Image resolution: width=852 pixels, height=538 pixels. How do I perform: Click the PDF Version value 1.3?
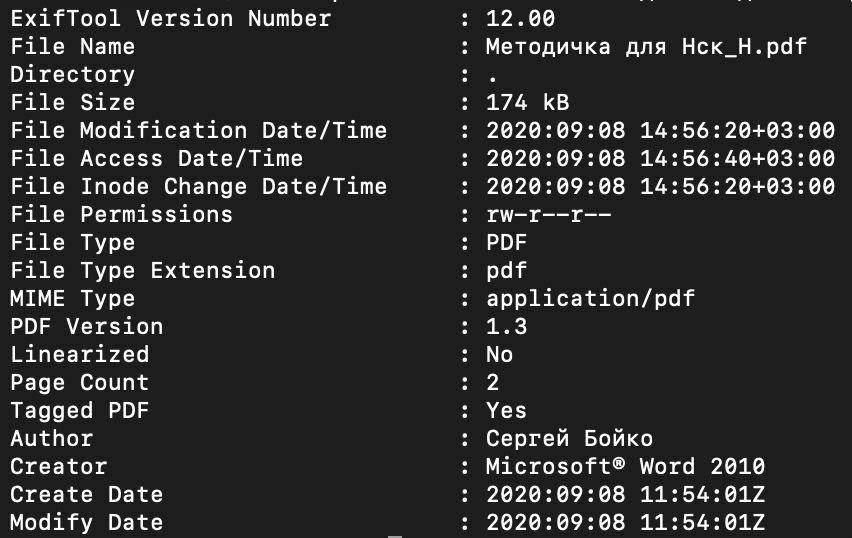pyautogui.click(x=506, y=327)
